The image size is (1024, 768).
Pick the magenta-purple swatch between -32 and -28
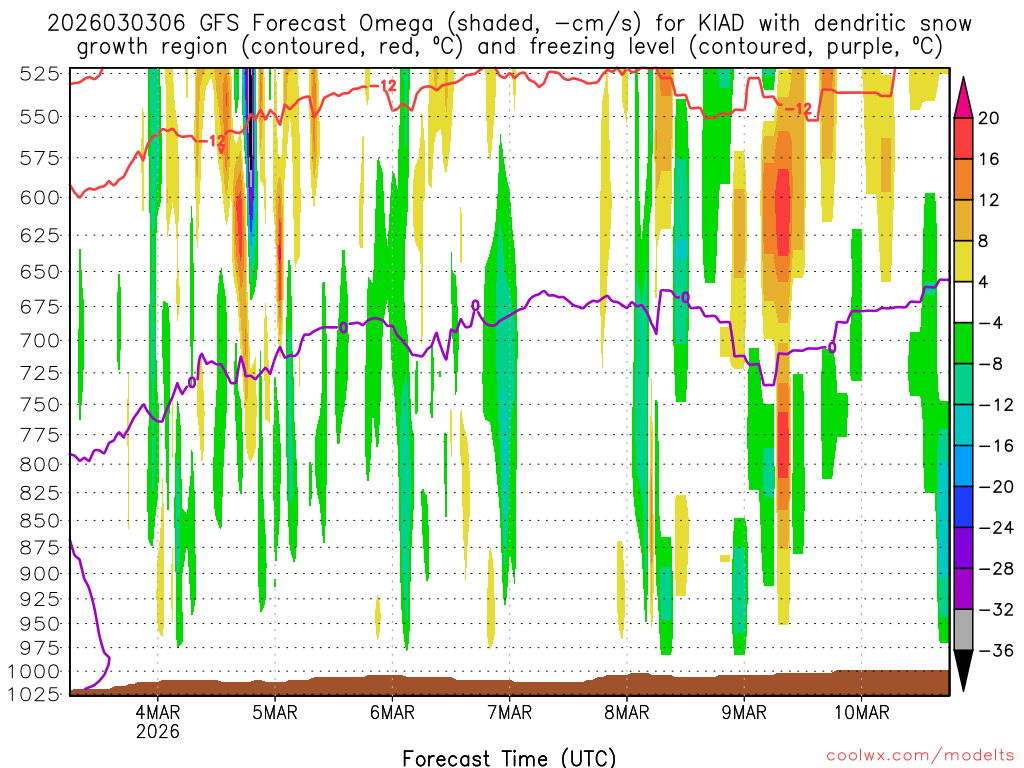963,589
